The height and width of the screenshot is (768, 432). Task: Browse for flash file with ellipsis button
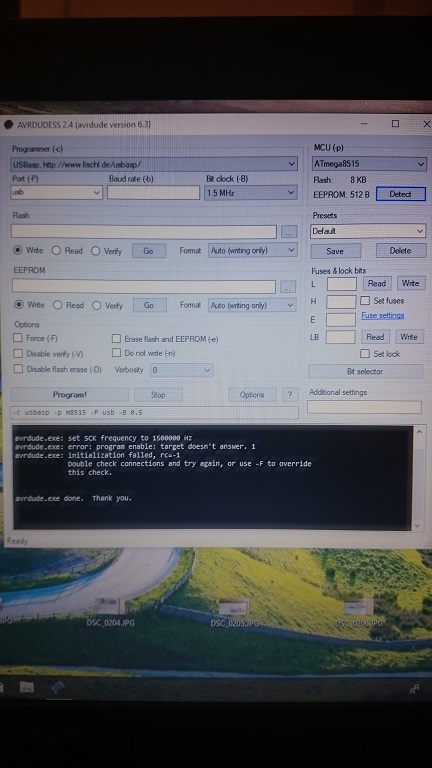click(289, 233)
